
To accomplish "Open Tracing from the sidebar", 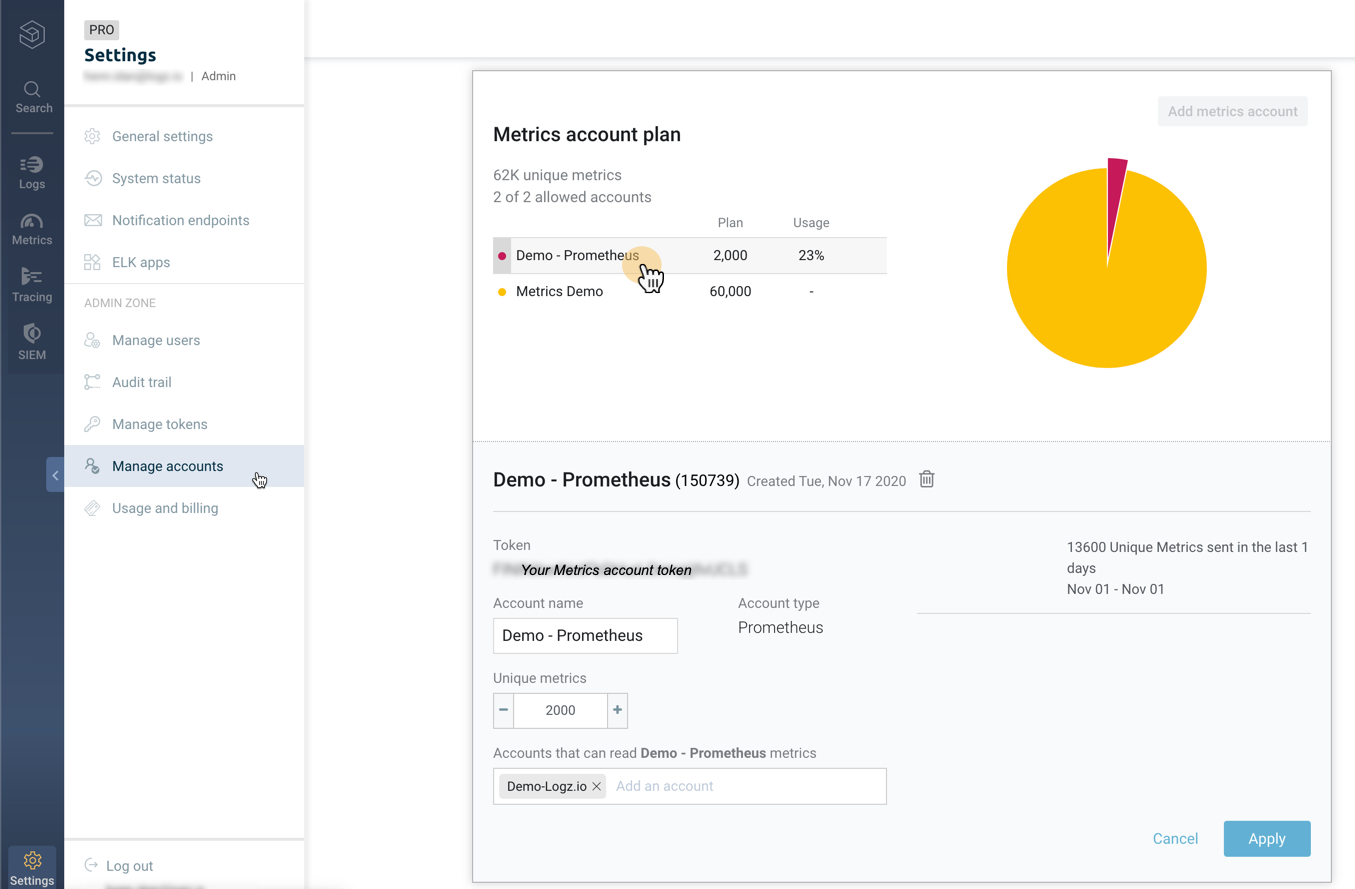I will point(32,285).
